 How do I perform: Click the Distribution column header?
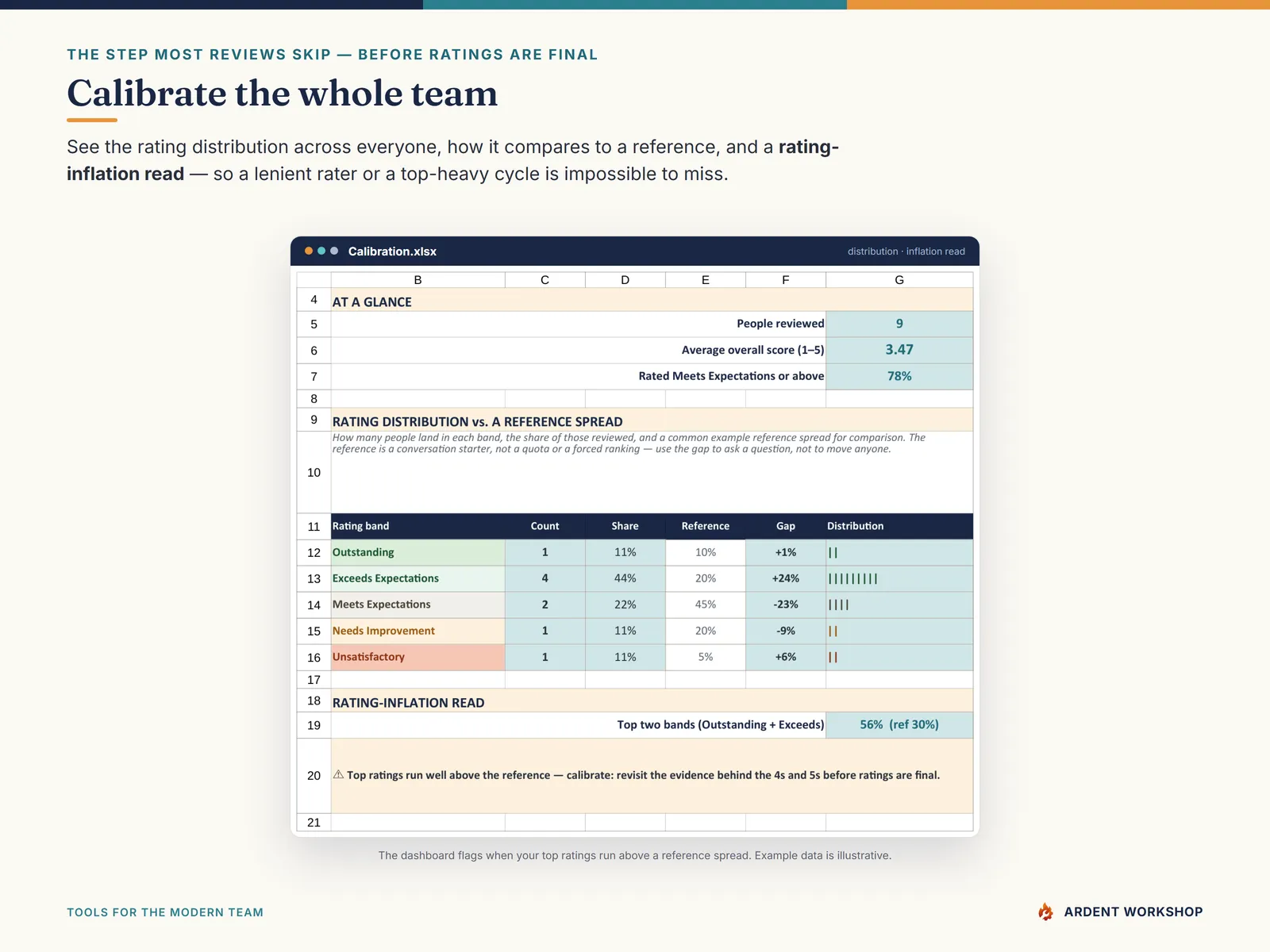pos(899,526)
